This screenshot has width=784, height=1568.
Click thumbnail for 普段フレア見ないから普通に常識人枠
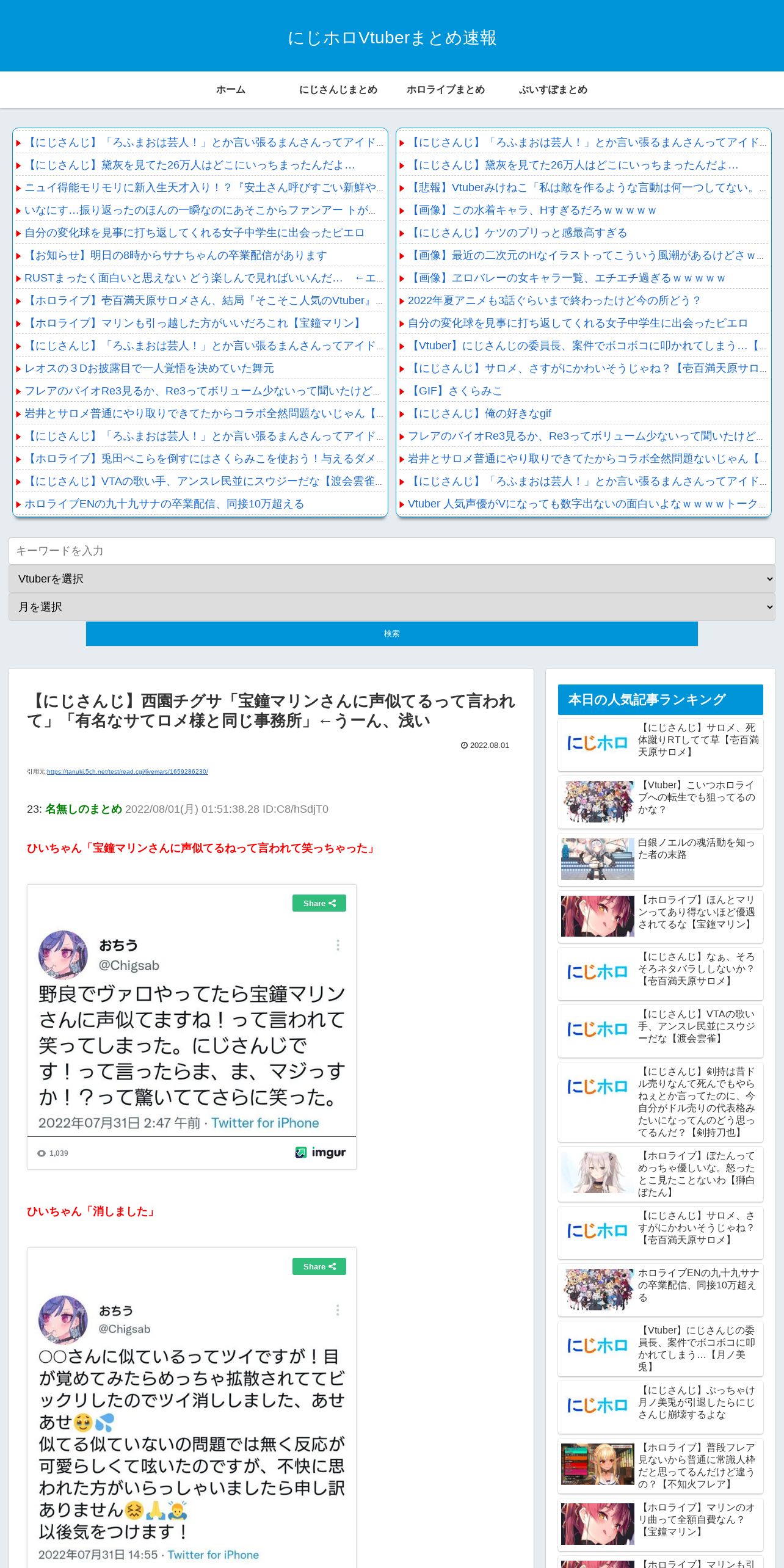point(598,1464)
